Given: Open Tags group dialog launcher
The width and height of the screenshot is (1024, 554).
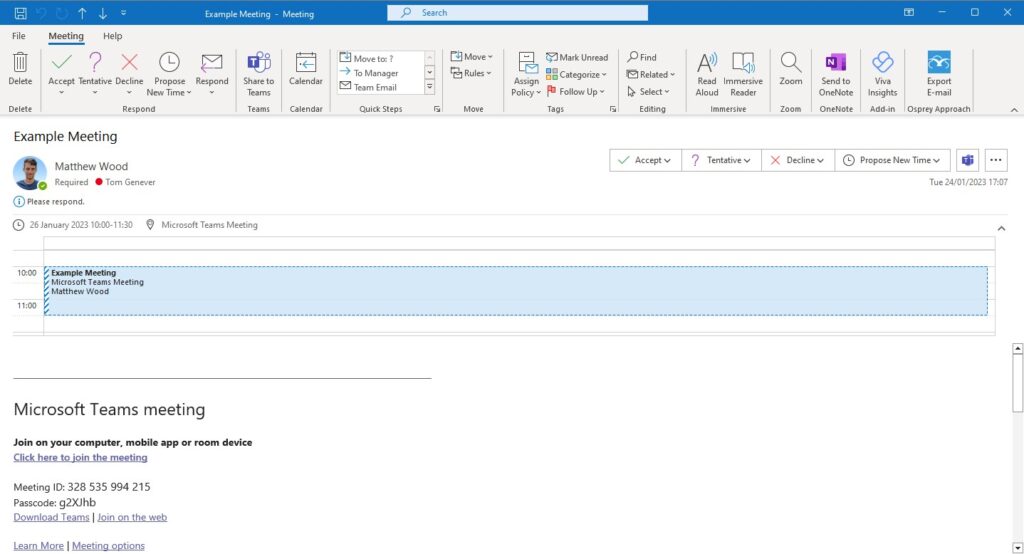Looking at the screenshot, I should coord(613,109).
